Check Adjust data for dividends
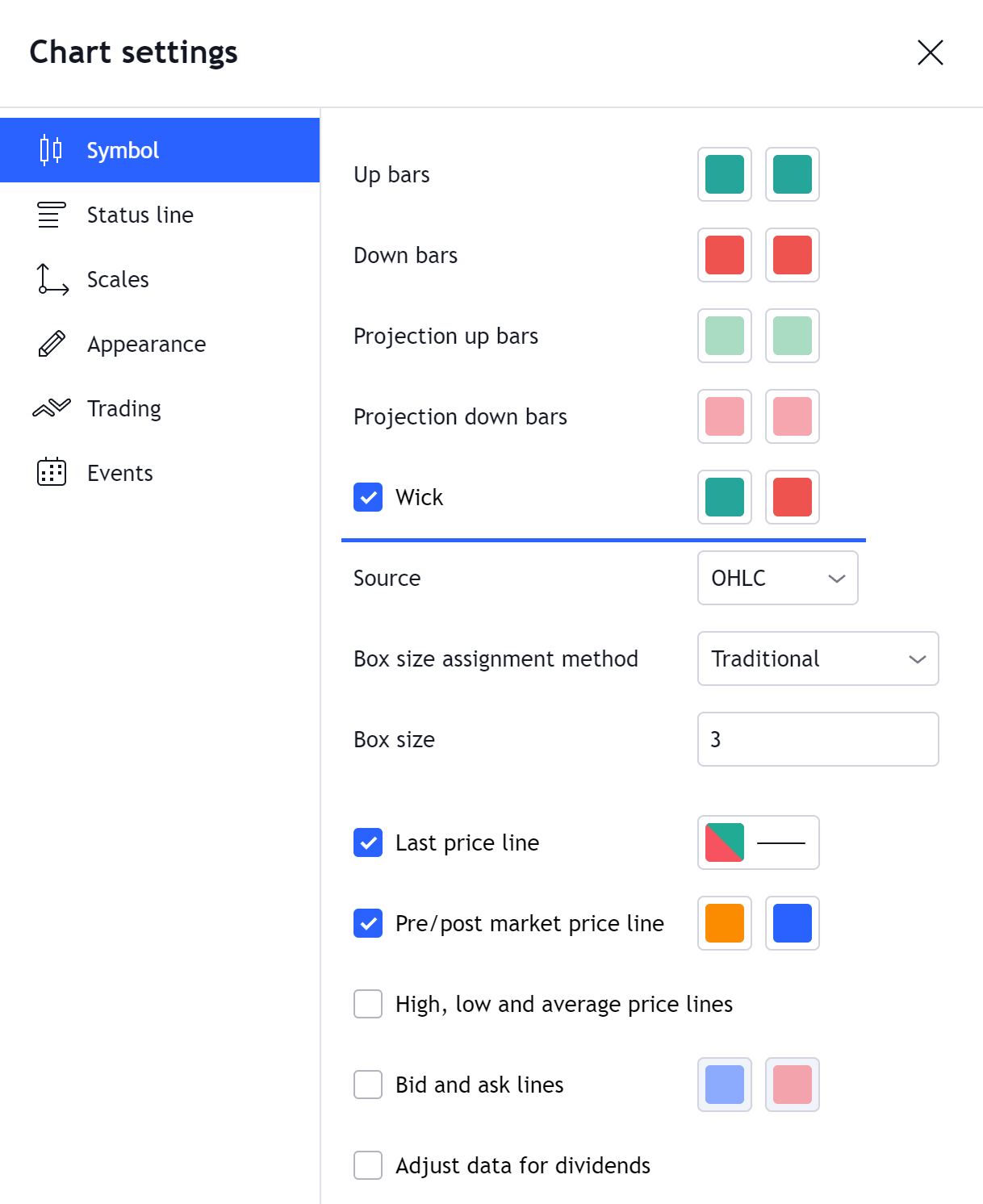 point(368,1165)
